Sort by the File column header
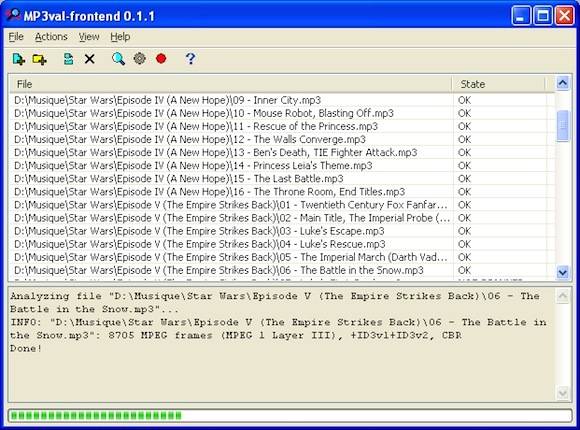This screenshot has width=580, height=430. [x=231, y=84]
